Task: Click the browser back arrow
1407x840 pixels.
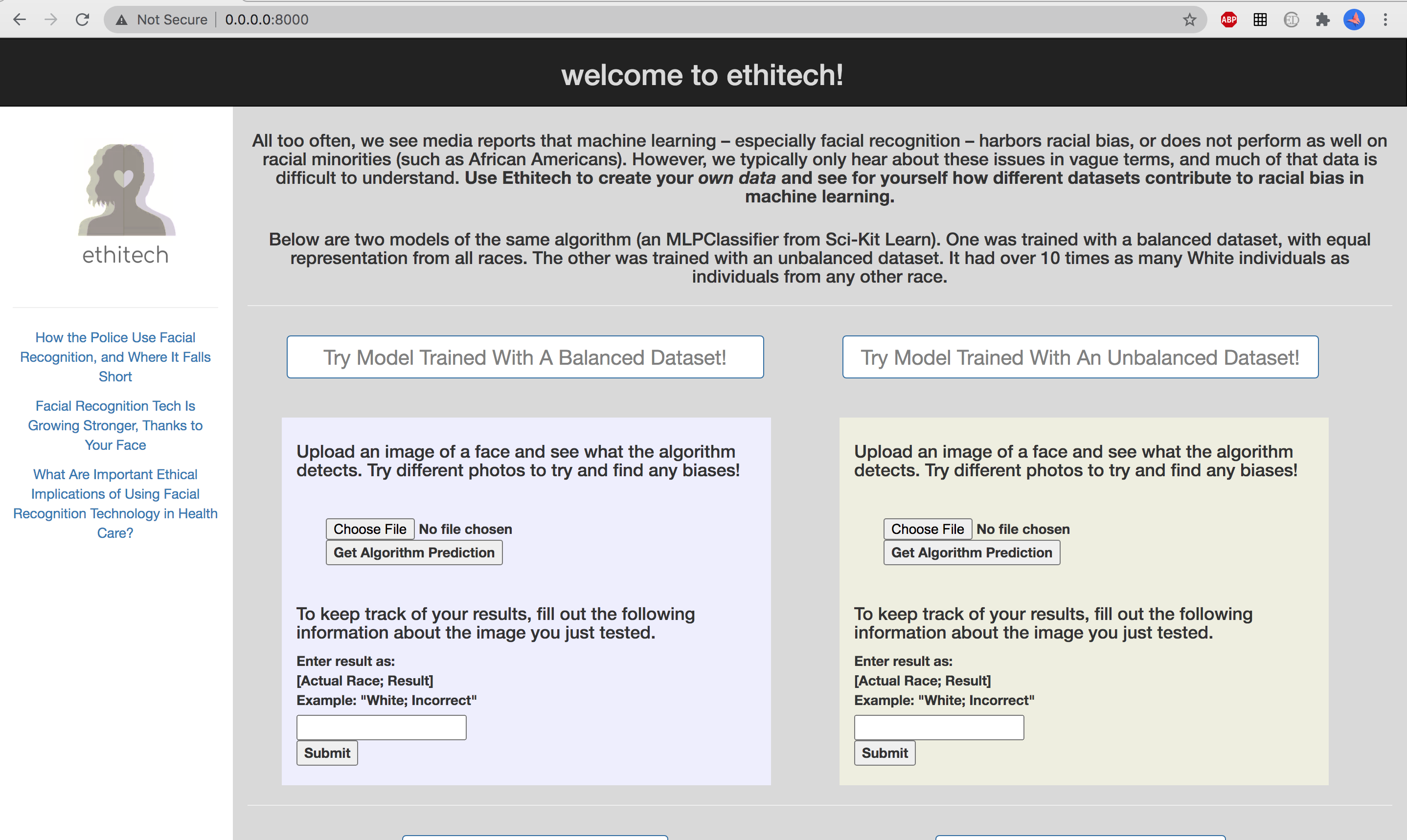Action: click(x=20, y=20)
